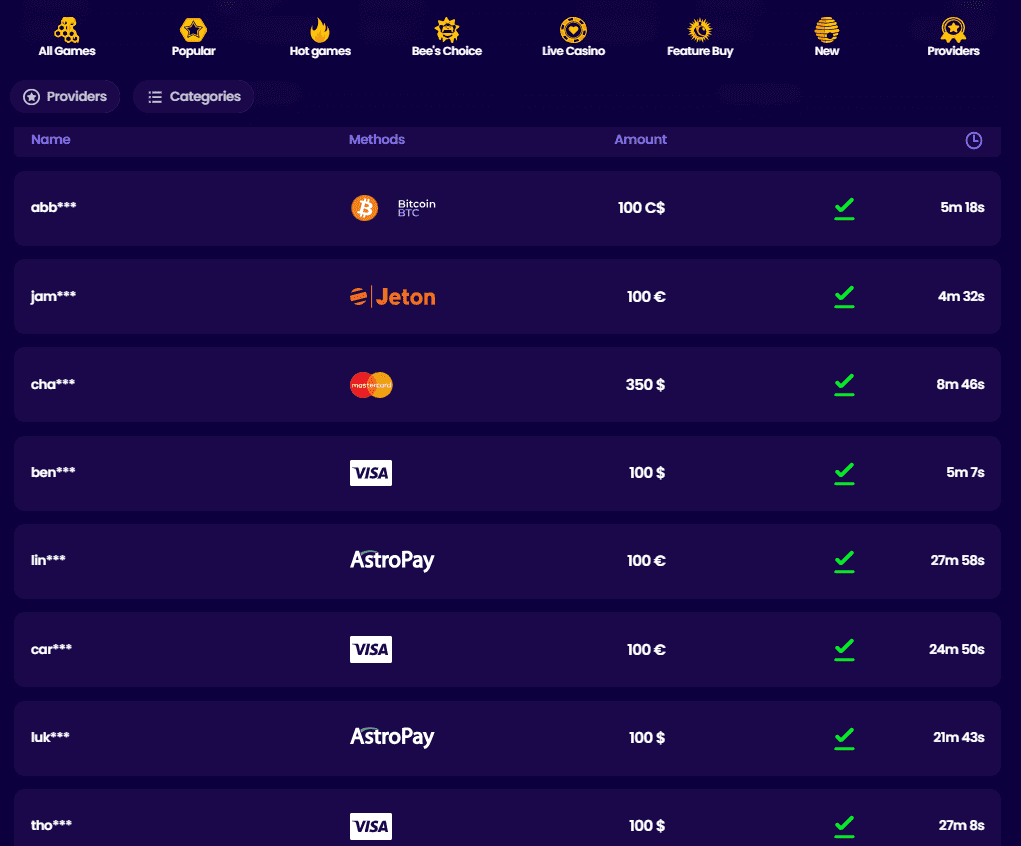Open Hot games flame category
This screenshot has width=1021, height=846.
[x=320, y=30]
